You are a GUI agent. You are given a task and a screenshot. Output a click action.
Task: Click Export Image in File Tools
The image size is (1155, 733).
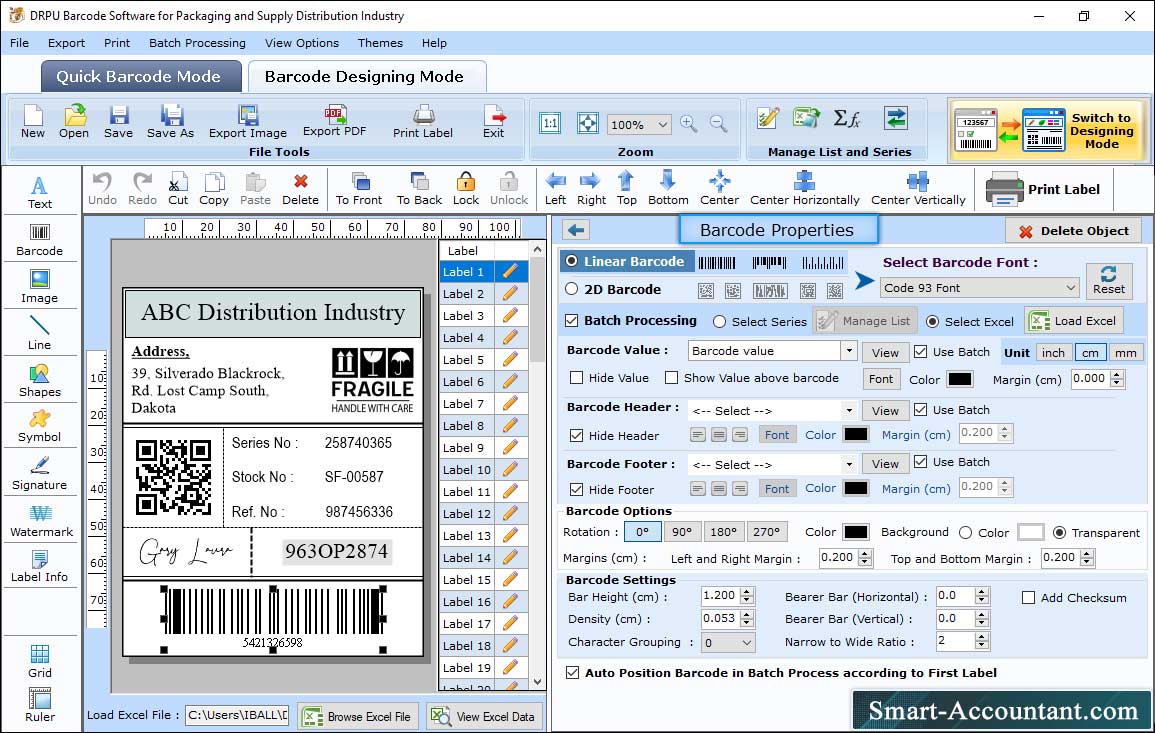pos(248,122)
